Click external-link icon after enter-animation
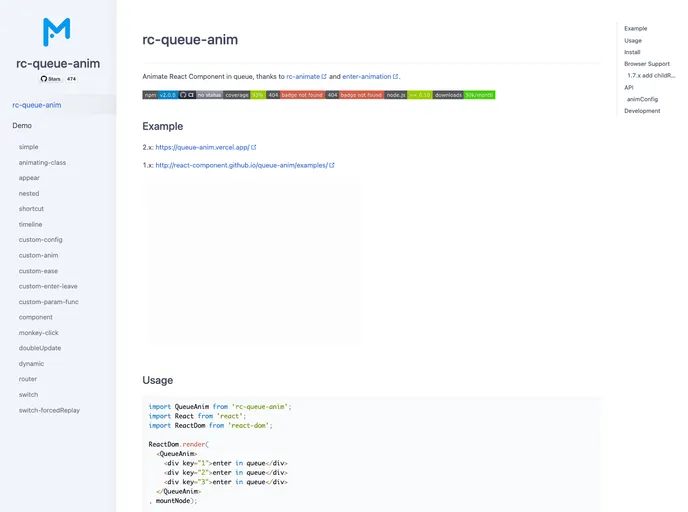The image size is (688, 512). pyautogui.click(x=395, y=76)
